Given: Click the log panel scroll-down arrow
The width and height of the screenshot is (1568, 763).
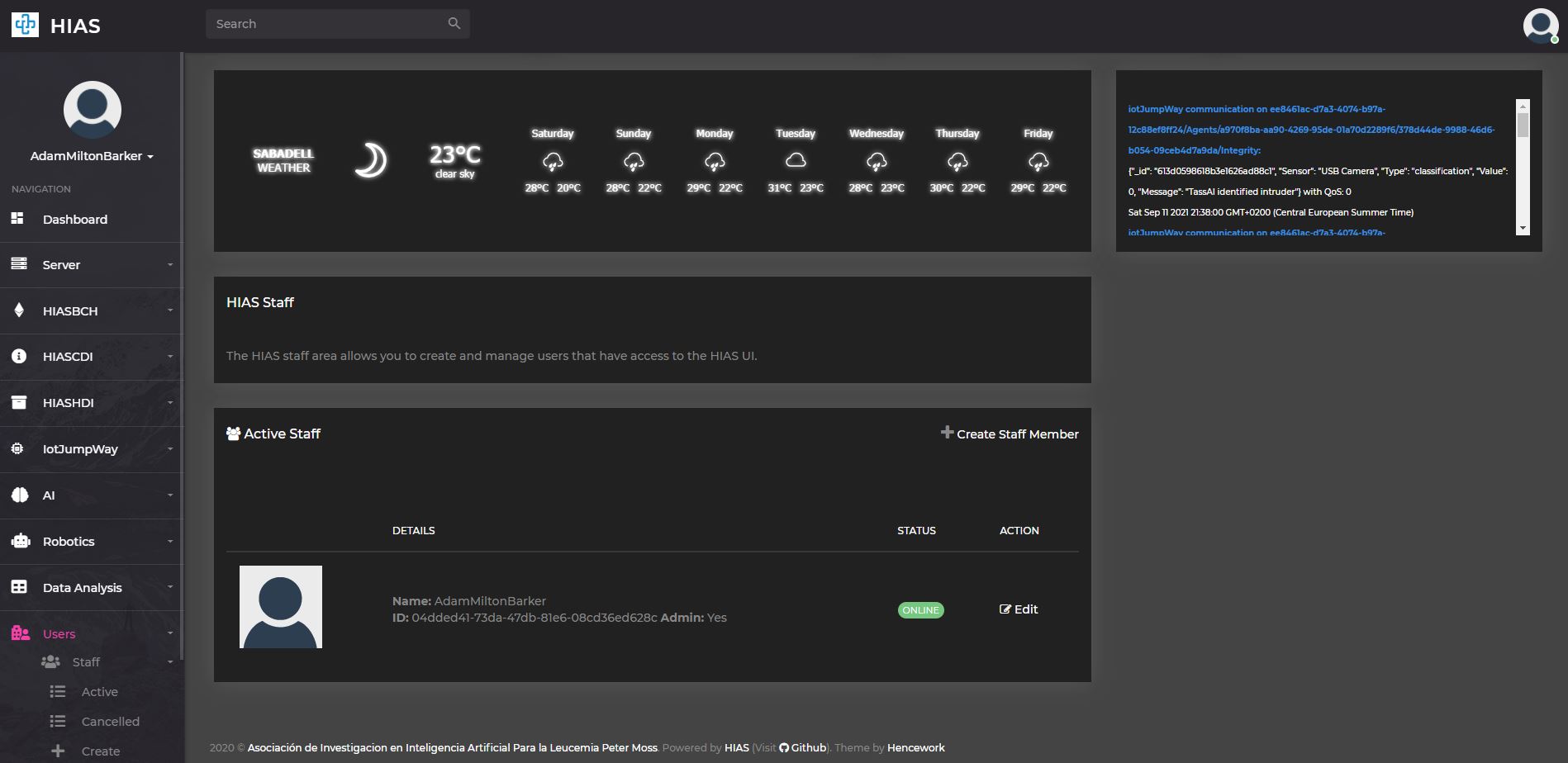Looking at the screenshot, I should coord(1523,228).
